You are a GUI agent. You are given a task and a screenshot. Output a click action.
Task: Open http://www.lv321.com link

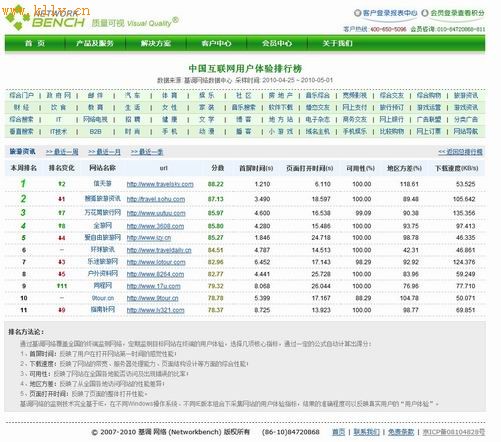(155, 310)
